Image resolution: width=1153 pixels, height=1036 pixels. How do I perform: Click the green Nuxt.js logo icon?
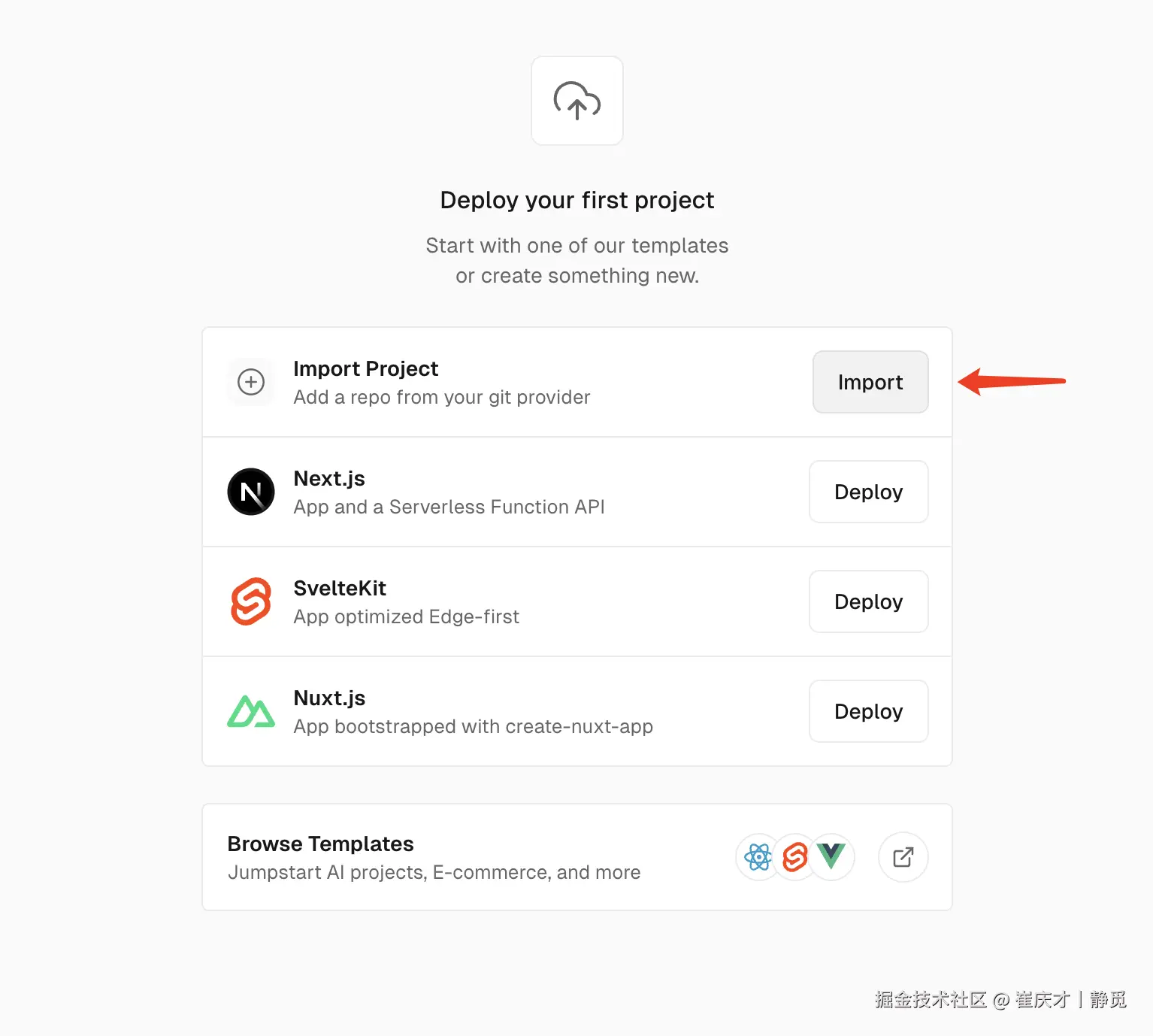pos(251,711)
